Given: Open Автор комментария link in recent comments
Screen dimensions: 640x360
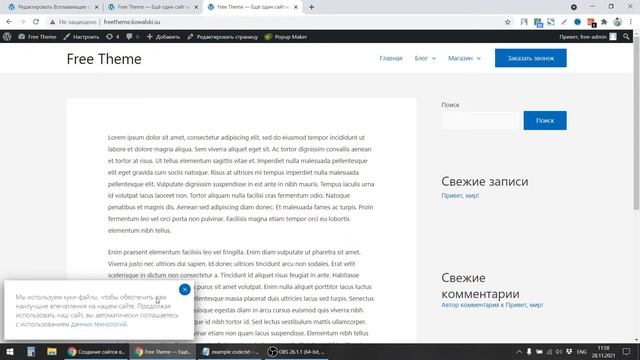Looking at the screenshot, I should click(x=470, y=305).
